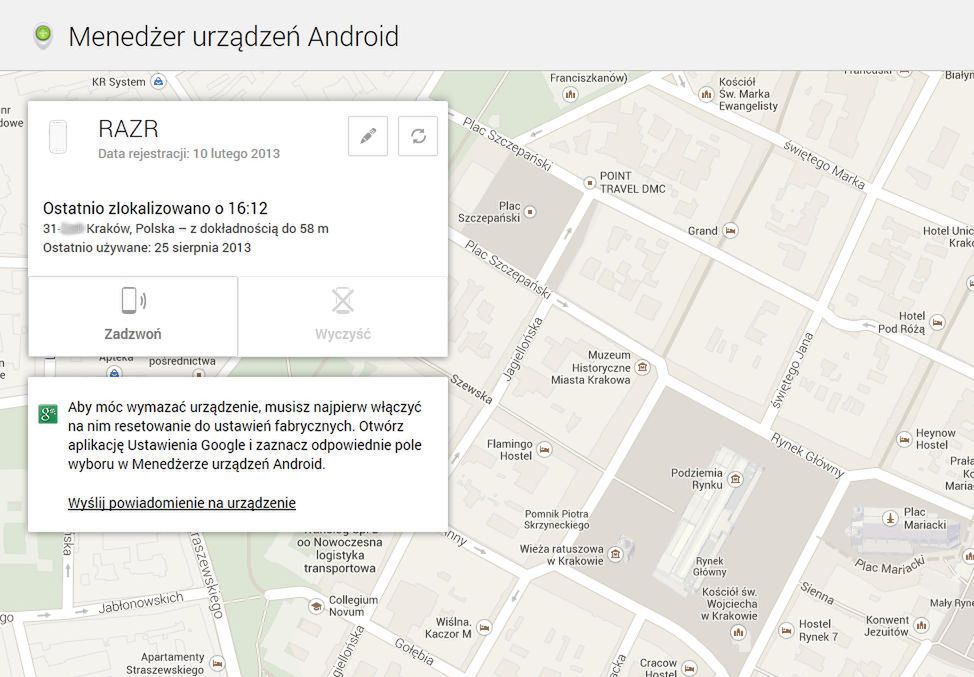Rename device with the pencil edit icon
Screen dimensions: 974x677
(368, 135)
